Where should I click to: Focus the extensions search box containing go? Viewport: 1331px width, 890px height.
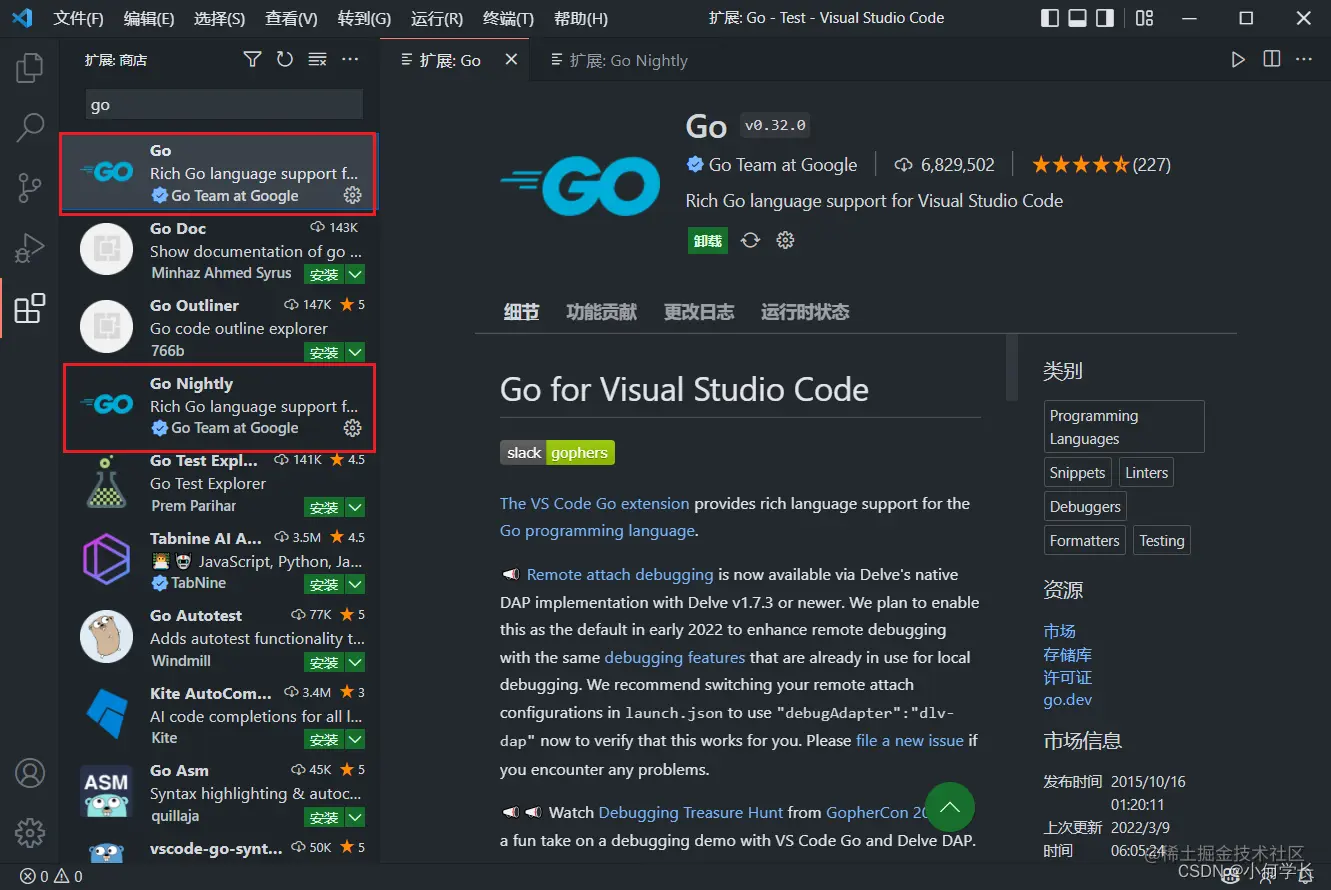pos(224,105)
